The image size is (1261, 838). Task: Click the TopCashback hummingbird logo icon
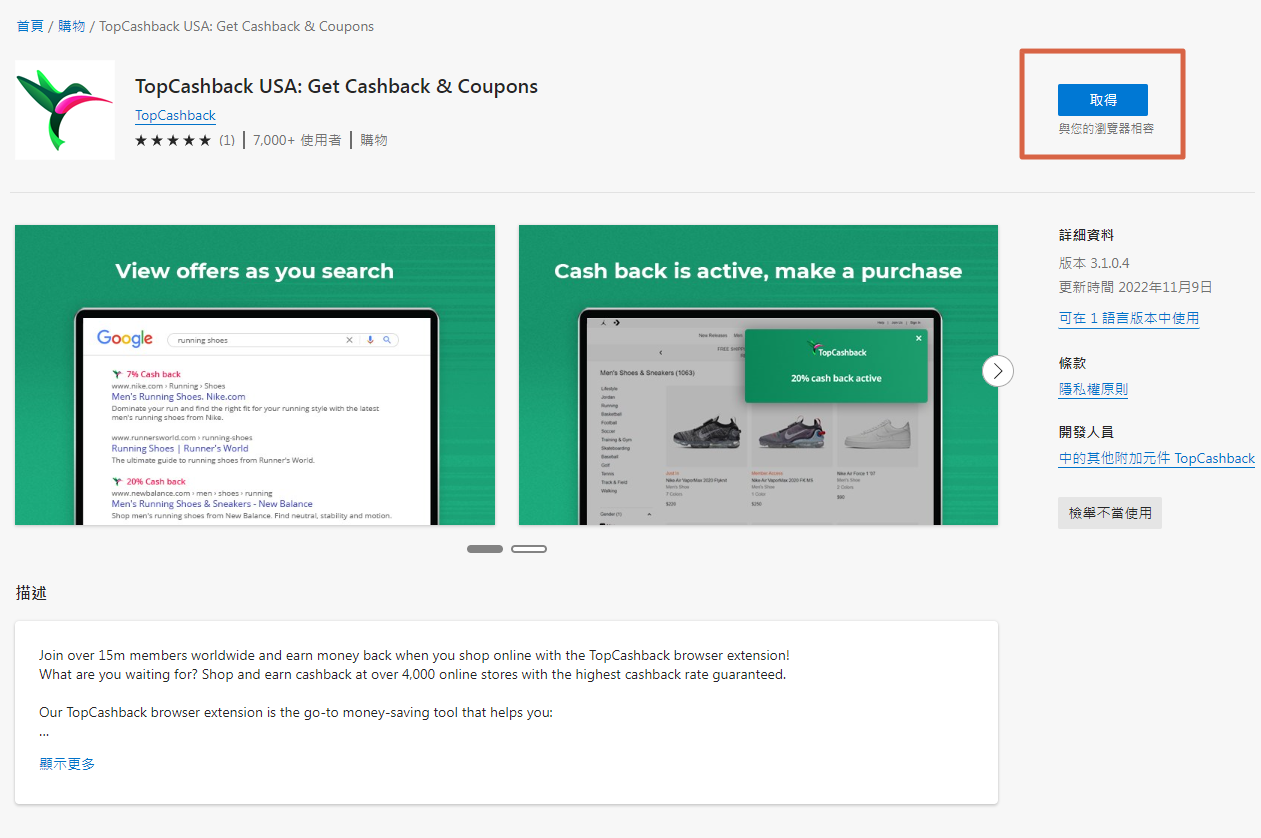[65, 110]
